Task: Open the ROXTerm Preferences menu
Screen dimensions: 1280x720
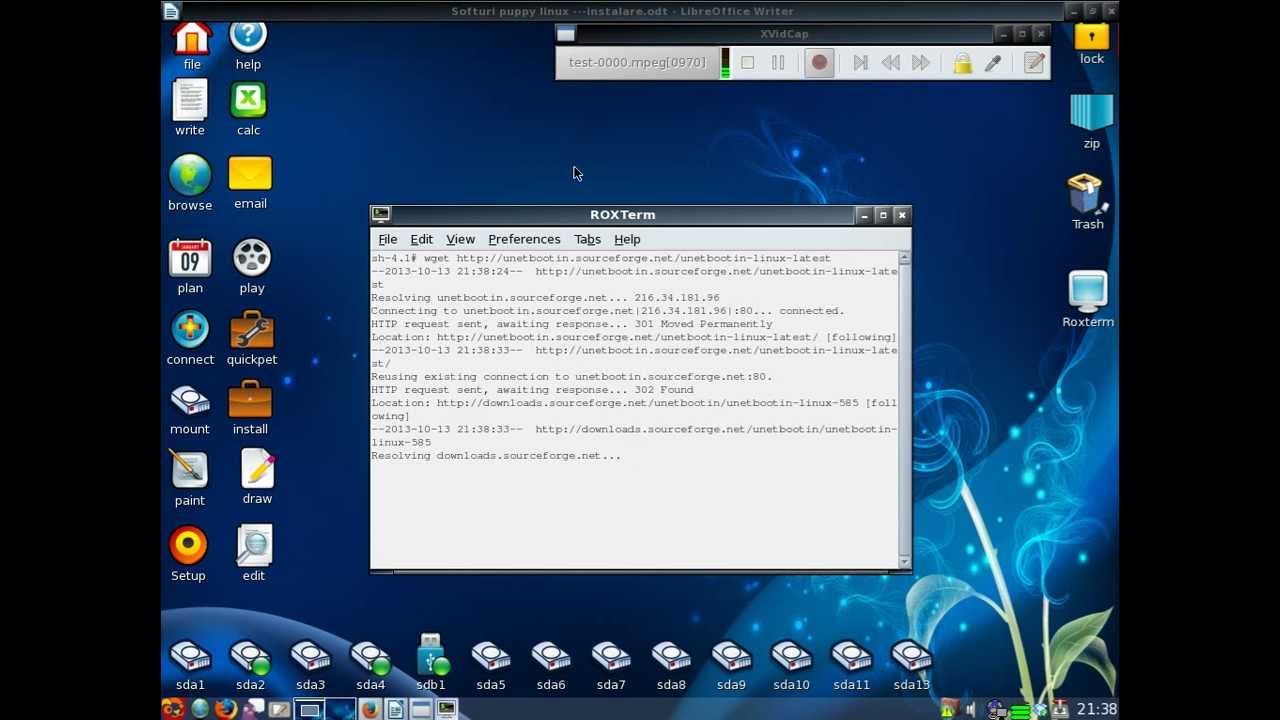Action: point(524,240)
